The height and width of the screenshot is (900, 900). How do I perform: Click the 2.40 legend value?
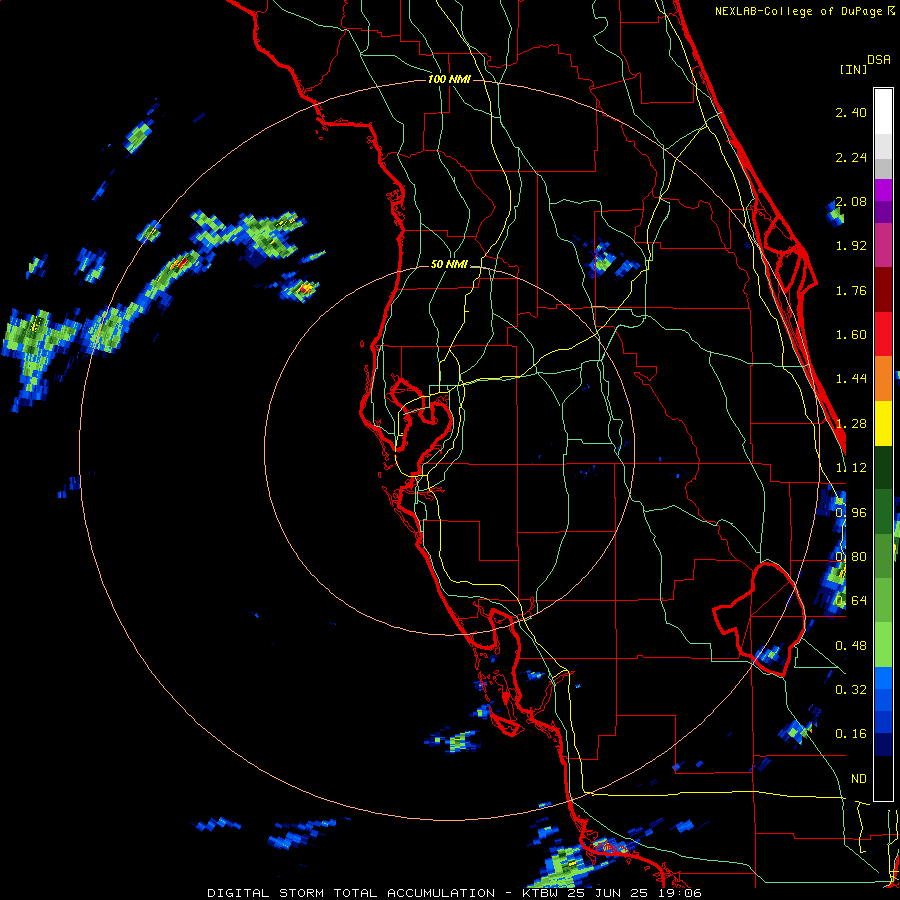coord(851,112)
